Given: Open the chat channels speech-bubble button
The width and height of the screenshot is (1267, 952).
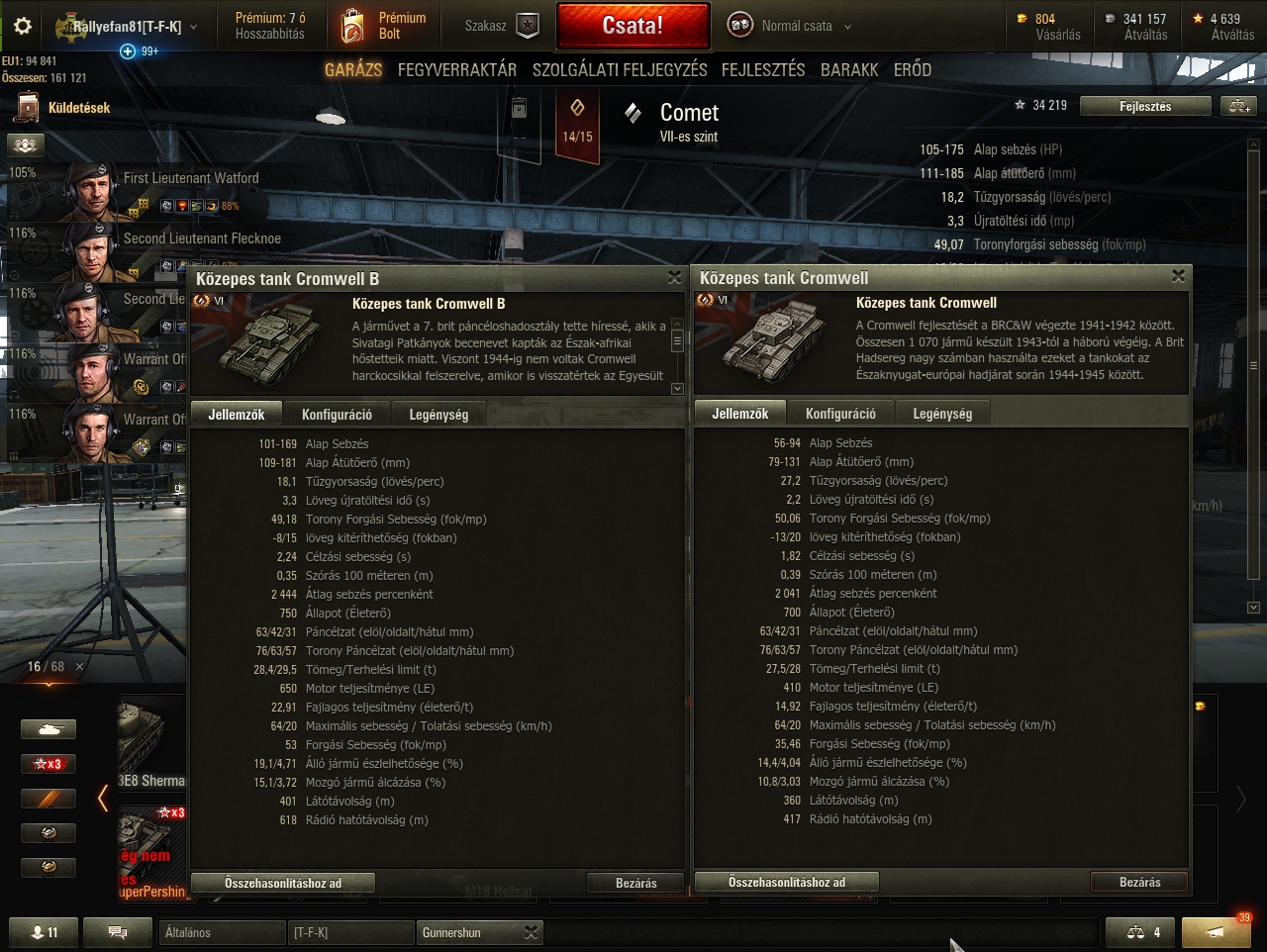Looking at the screenshot, I should tap(117, 932).
